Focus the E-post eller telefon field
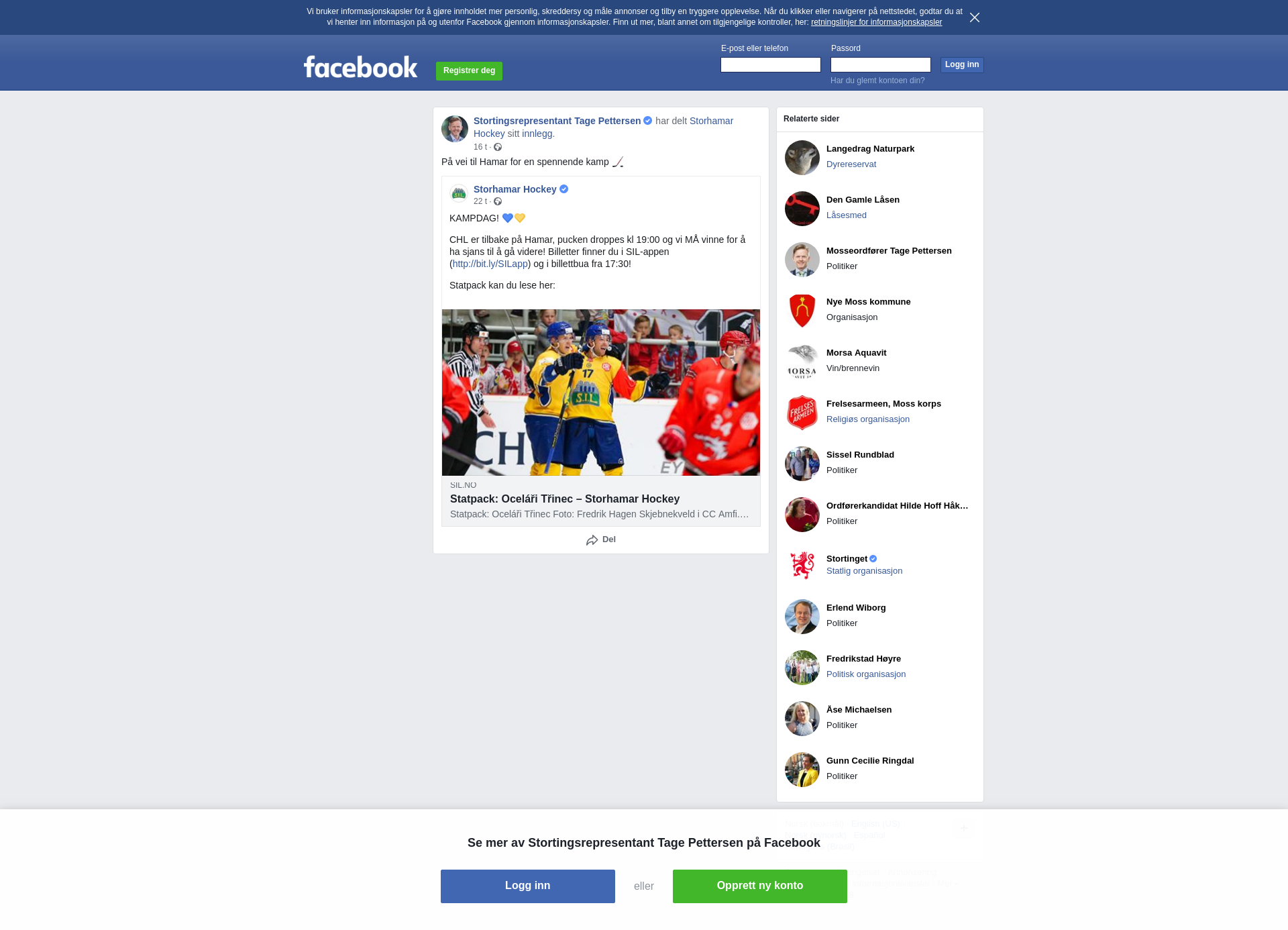Screen dimensions: 1288x930 tap(771, 64)
